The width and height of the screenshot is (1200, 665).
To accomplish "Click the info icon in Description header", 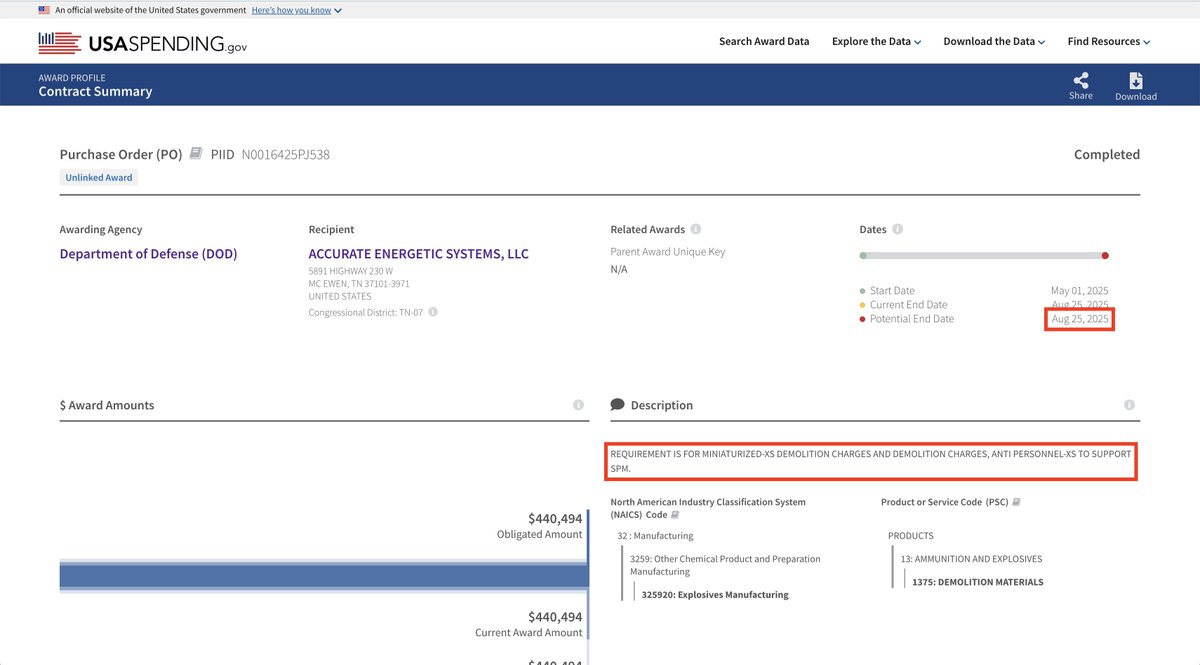I will click(x=1129, y=405).
